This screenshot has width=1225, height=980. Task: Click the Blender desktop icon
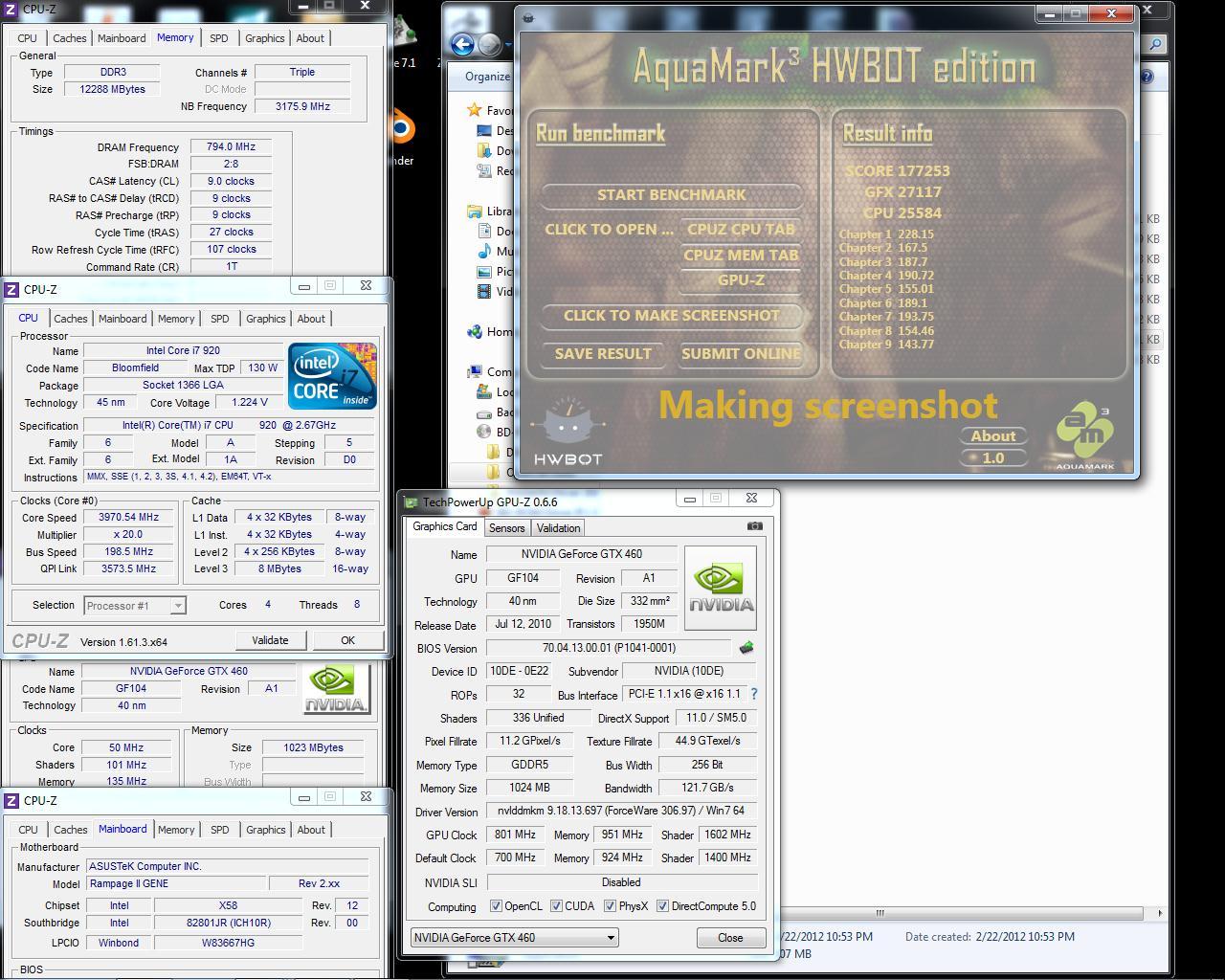[403, 129]
